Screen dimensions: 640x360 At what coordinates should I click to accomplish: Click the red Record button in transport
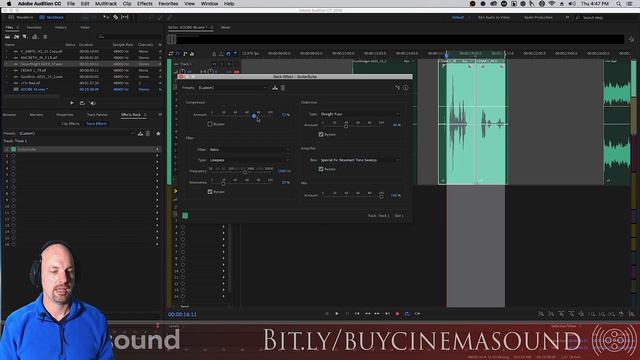pos(397,313)
